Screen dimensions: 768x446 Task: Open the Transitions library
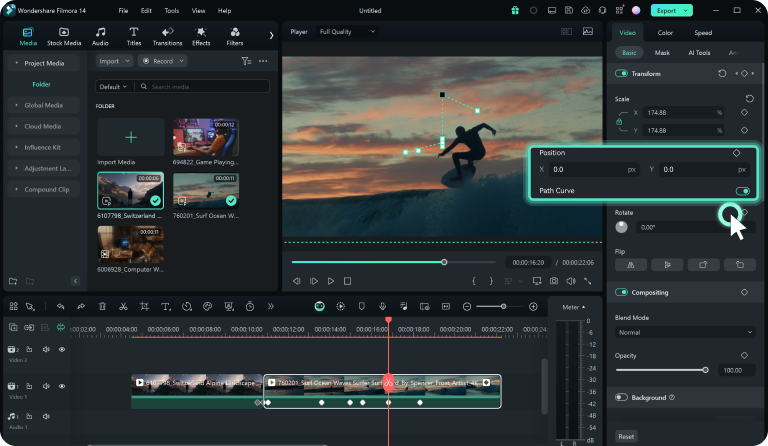(167, 37)
